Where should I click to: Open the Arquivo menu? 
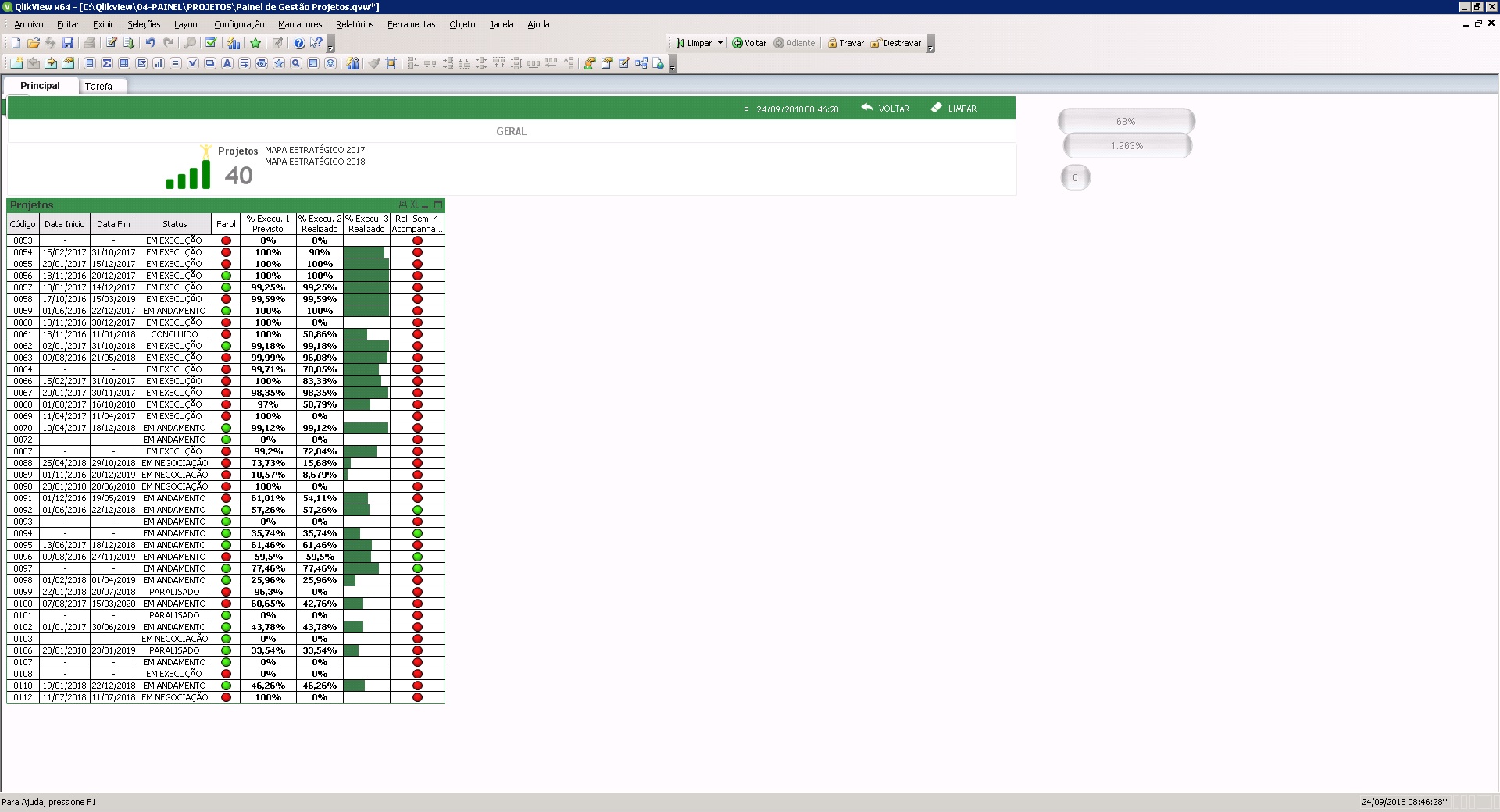point(29,24)
